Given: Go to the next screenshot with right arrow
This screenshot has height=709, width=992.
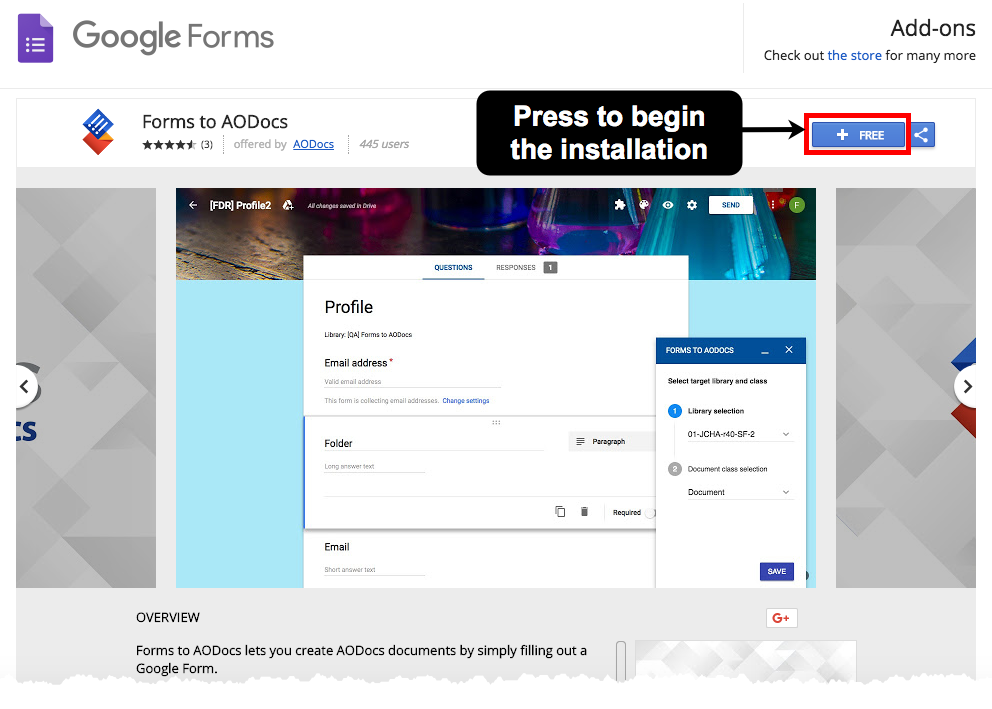Looking at the screenshot, I should tap(967, 386).
